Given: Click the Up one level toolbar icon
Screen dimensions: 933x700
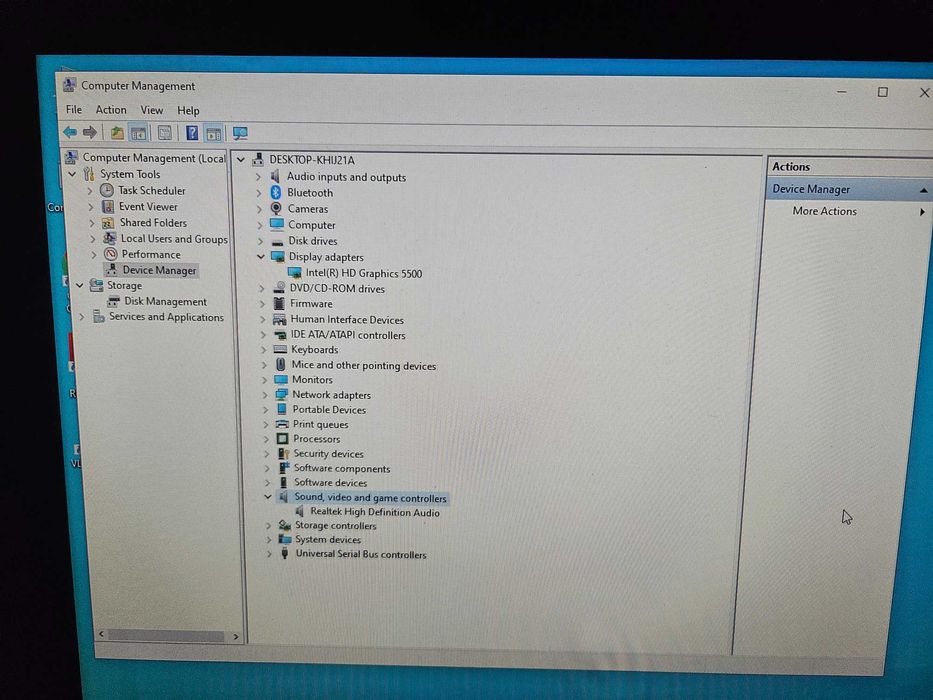Looking at the screenshot, I should pos(117,133).
